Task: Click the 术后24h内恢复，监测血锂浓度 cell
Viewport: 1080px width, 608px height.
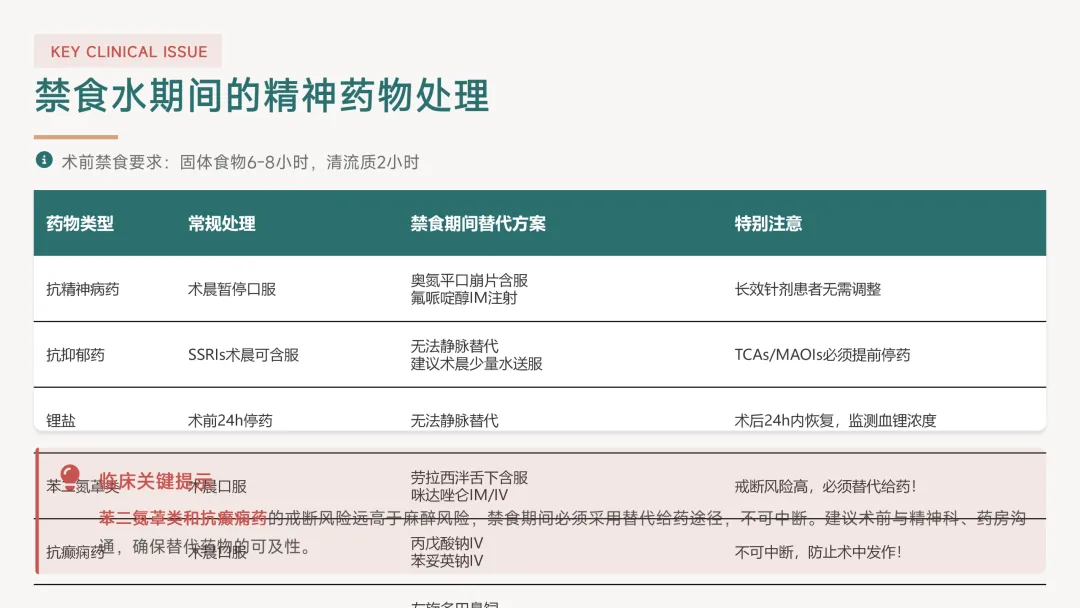Action: 835,421
